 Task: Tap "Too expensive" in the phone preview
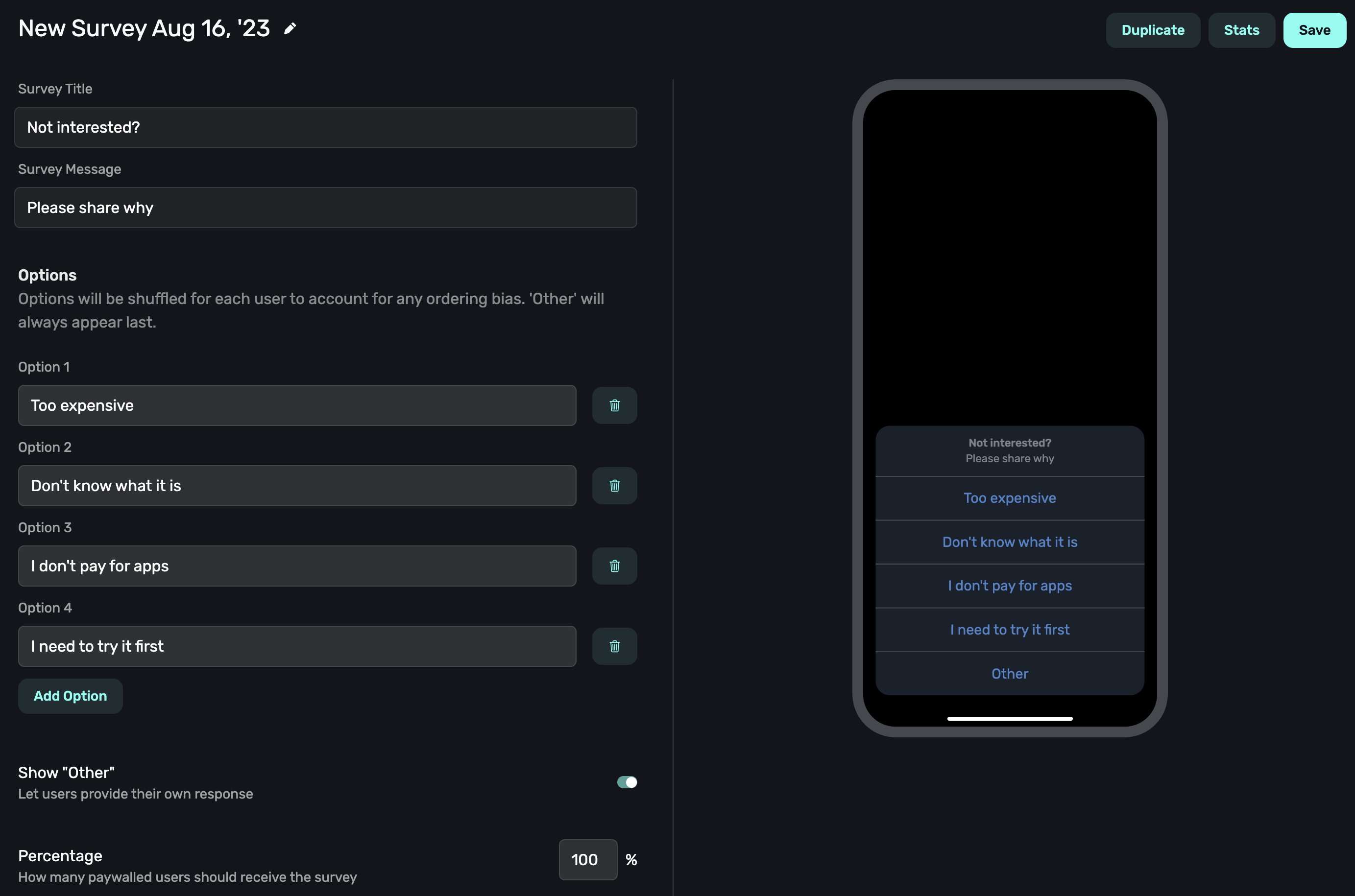tap(1009, 498)
